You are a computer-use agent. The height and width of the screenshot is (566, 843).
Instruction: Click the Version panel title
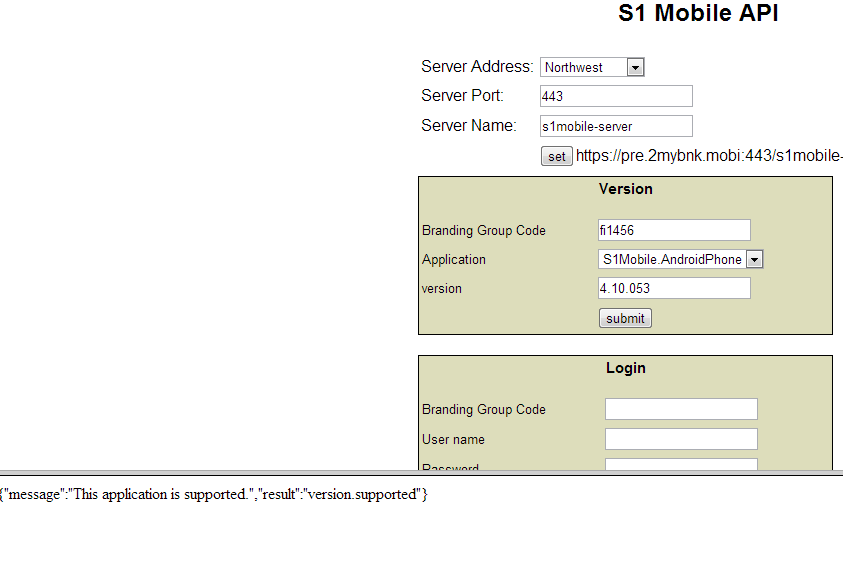click(626, 189)
